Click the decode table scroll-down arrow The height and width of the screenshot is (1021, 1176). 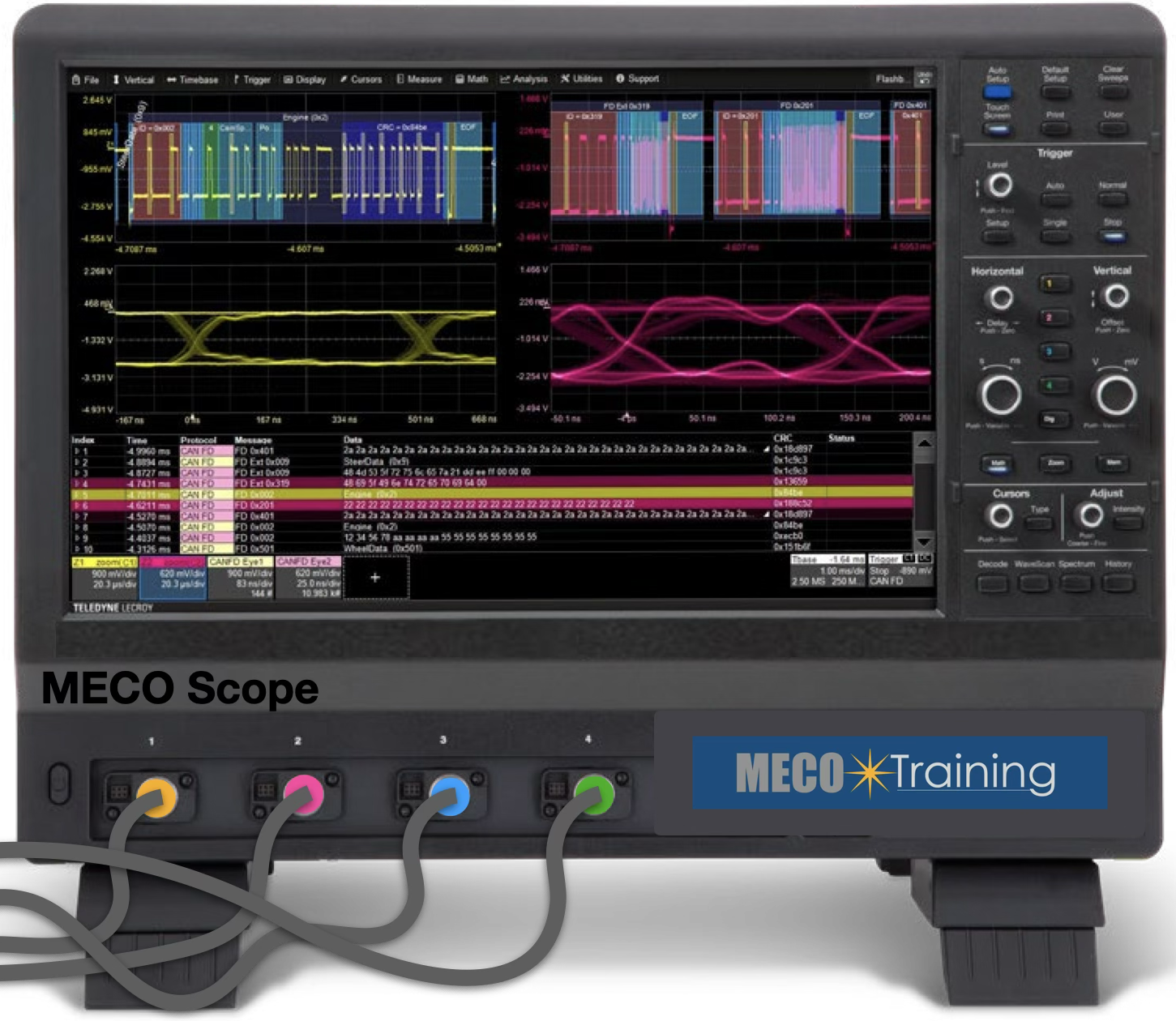coord(924,542)
